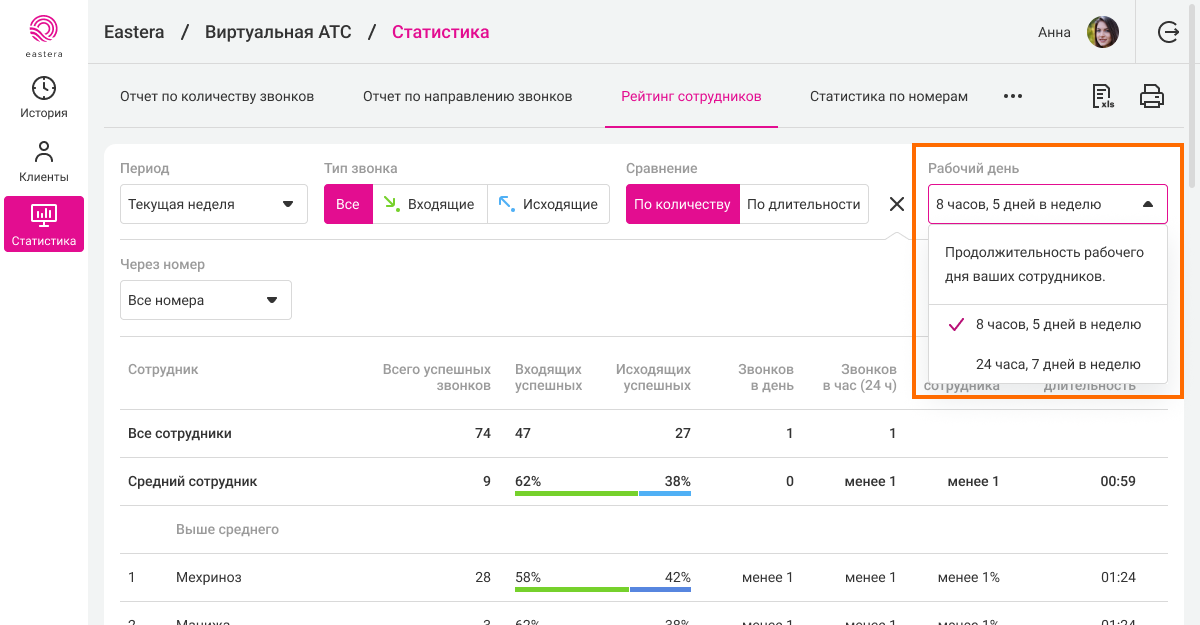Open the Статистика по номерам tab

coord(888,97)
